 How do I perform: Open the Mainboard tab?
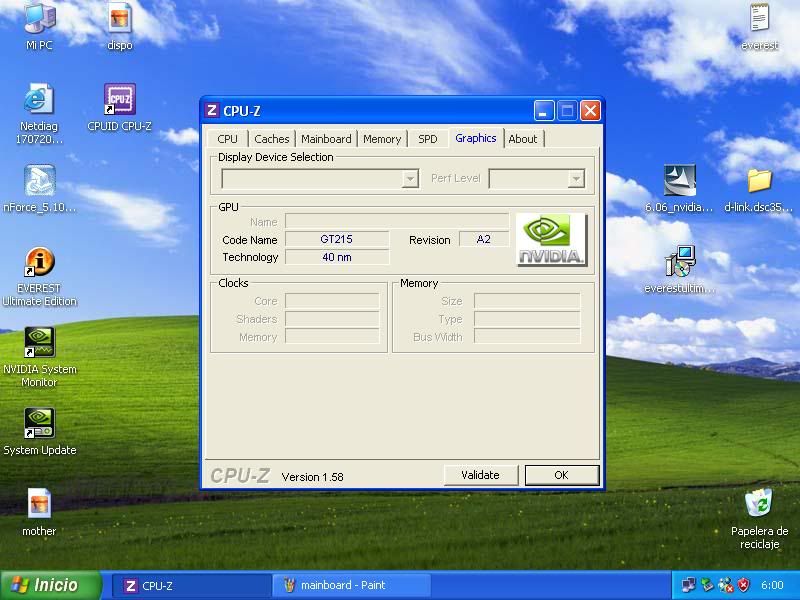point(326,139)
